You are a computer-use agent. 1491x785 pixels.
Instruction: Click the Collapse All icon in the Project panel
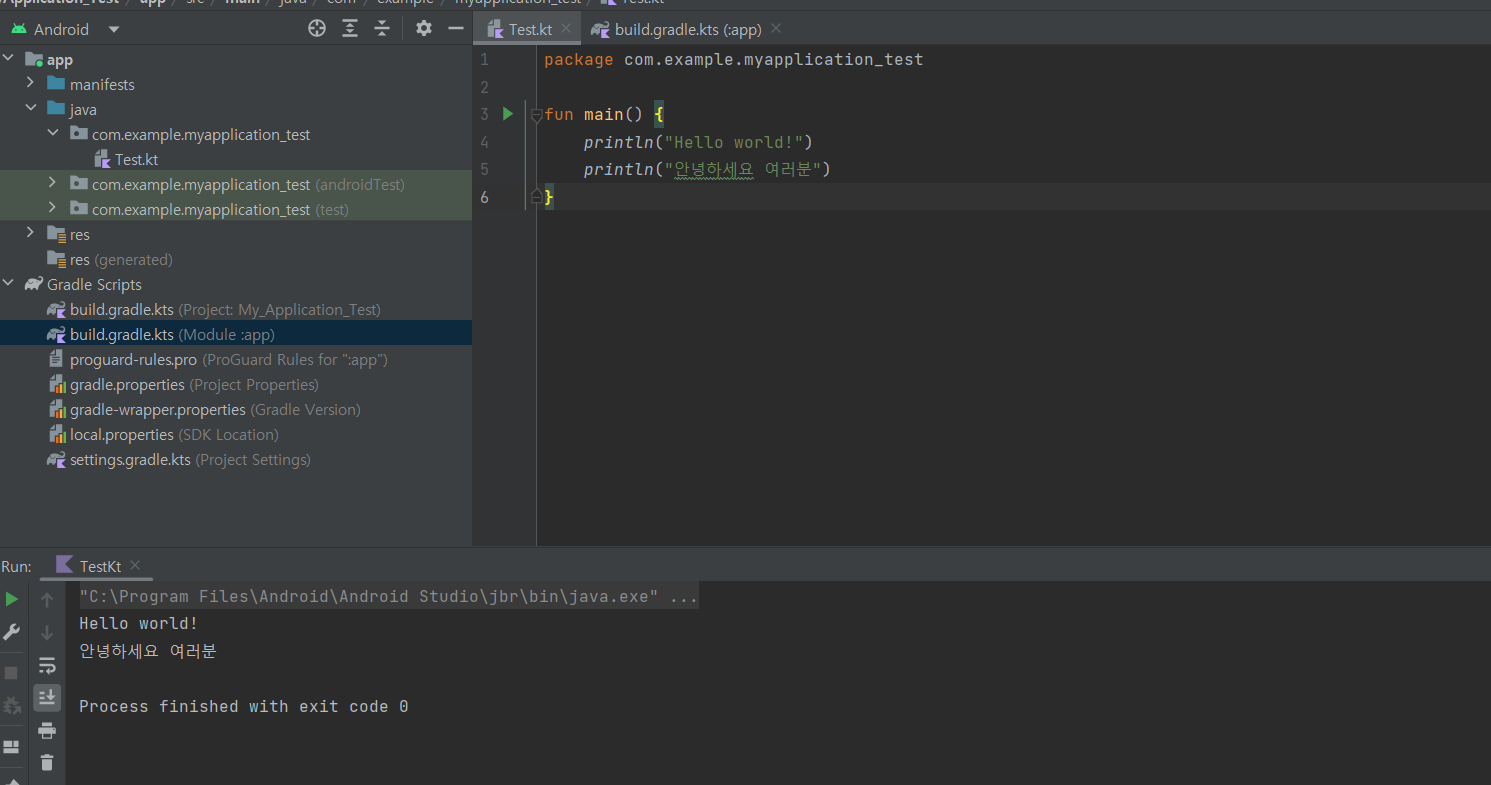382,29
